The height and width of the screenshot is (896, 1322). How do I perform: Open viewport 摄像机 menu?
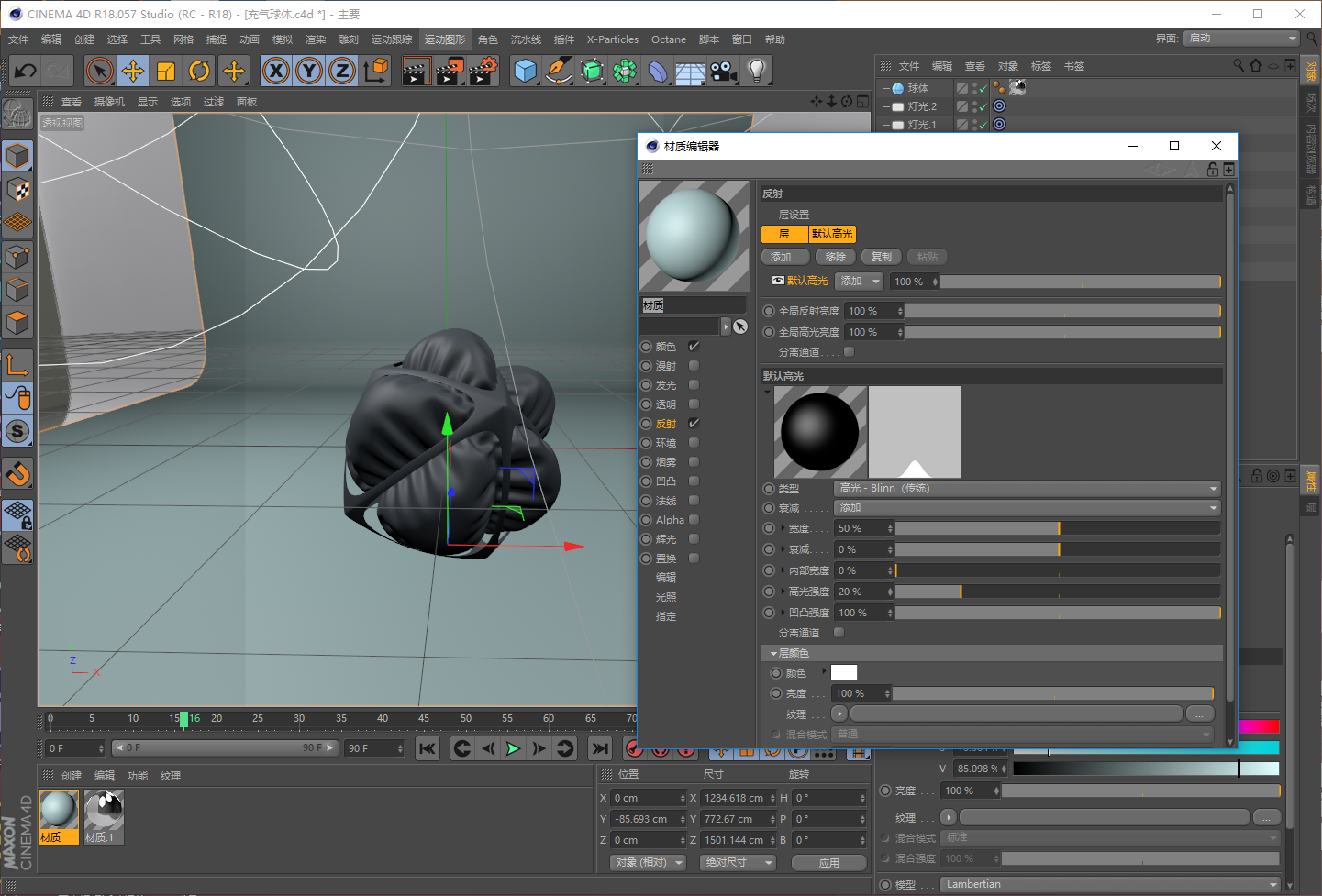click(x=109, y=102)
